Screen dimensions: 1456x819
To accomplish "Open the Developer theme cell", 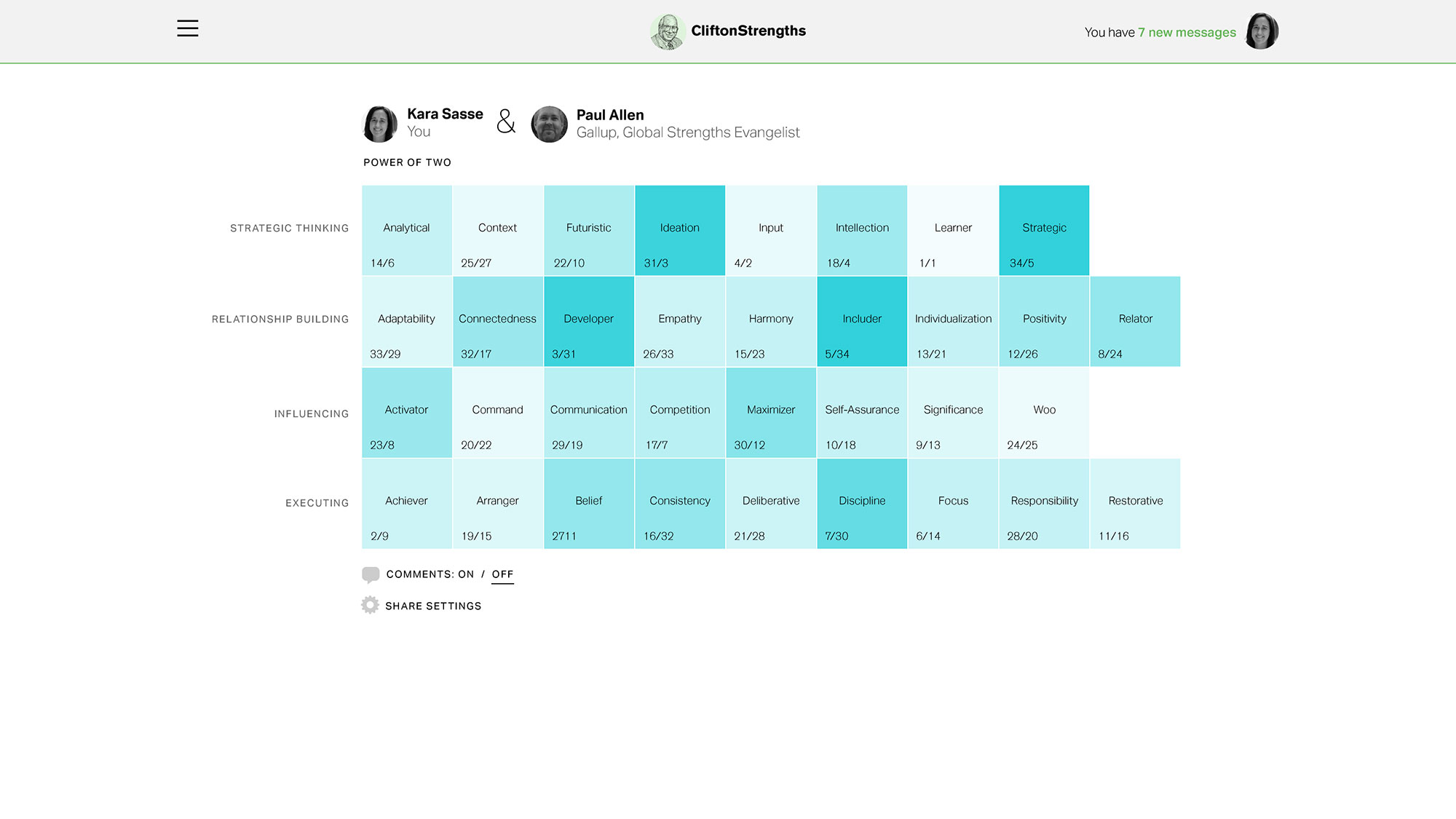I will (x=588, y=321).
